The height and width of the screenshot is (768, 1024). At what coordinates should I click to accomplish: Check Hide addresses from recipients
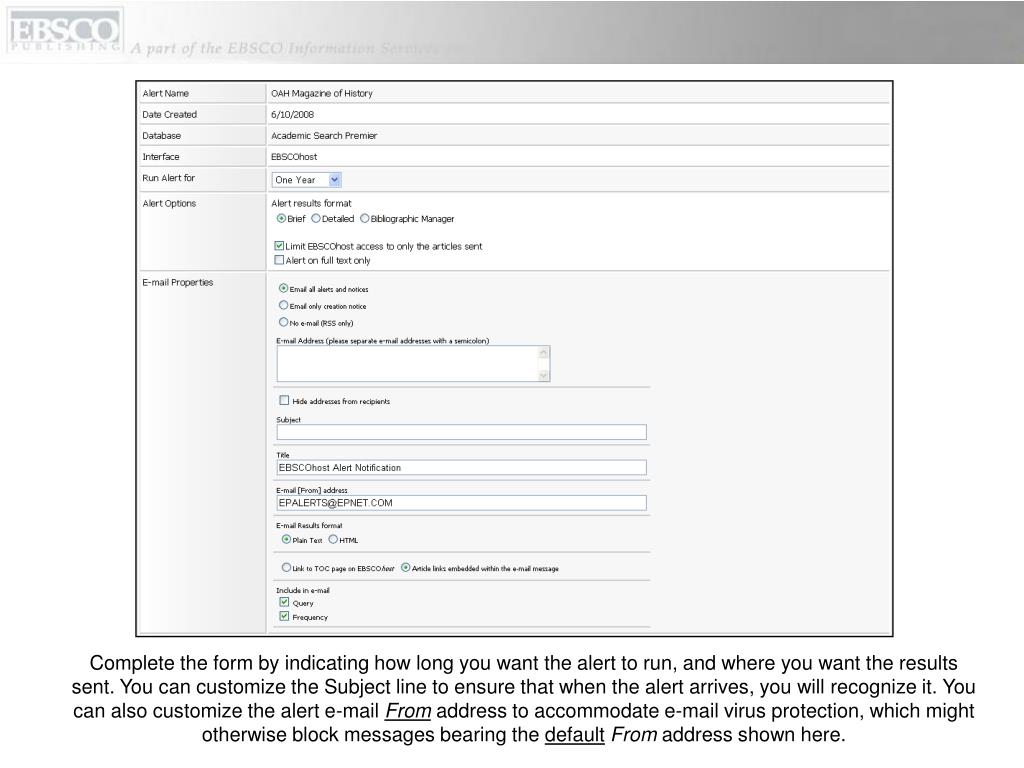click(x=284, y=400)
